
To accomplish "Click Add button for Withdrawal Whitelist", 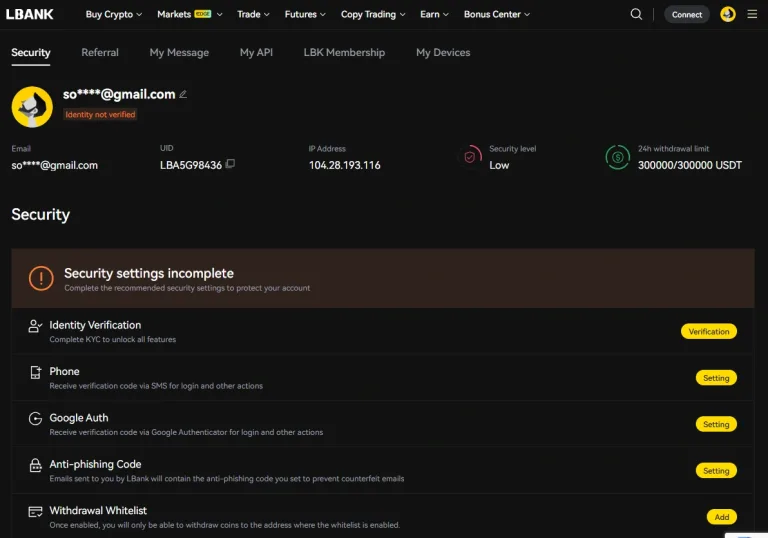I will [x=721, y=517].
